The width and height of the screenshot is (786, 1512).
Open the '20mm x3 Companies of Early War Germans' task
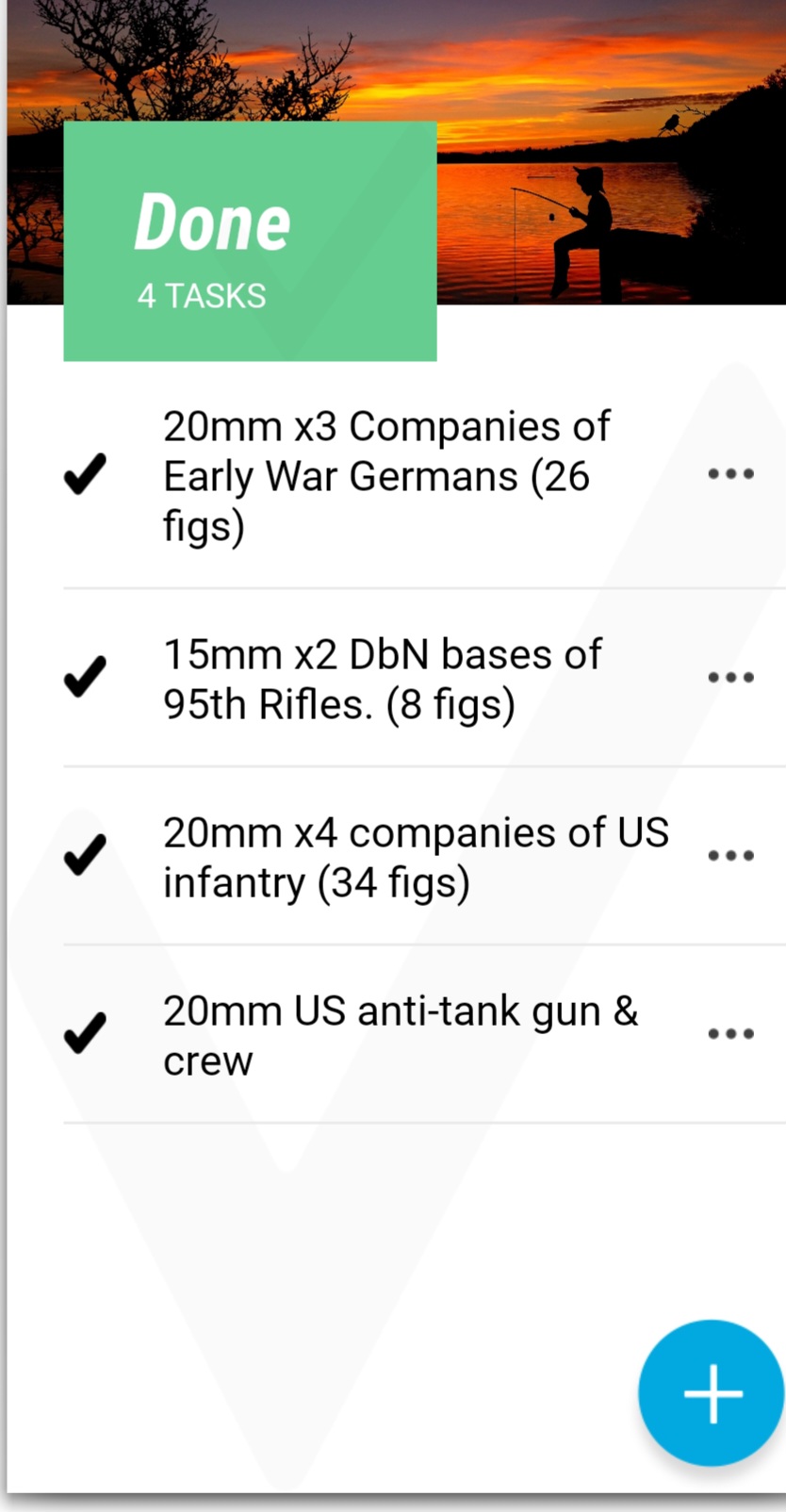(387, 476)
